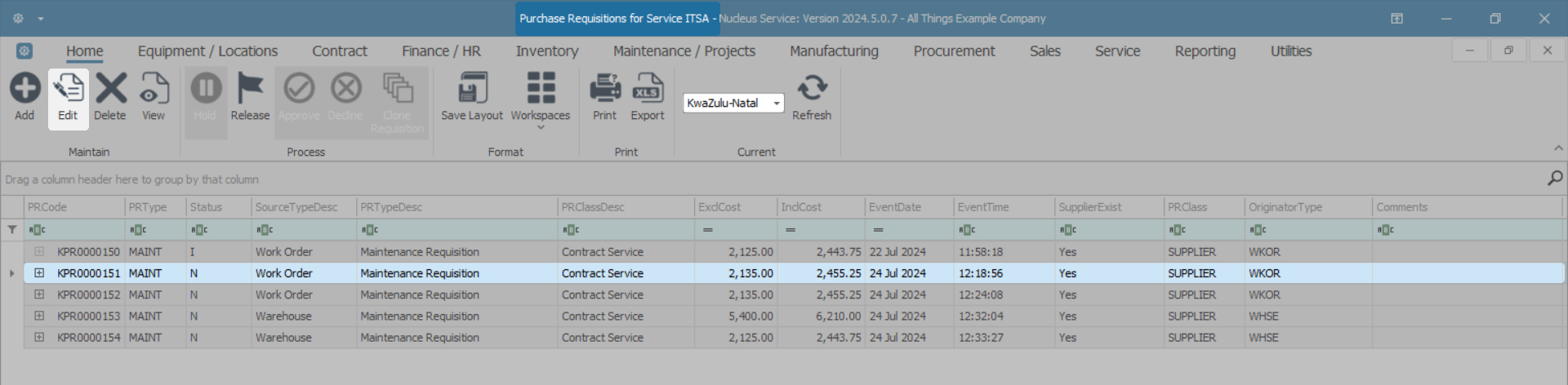Image resolution: width=1568 pixels, height=385 pixels.
Task: Click the Release flag icon
Action: coord(250,89)
